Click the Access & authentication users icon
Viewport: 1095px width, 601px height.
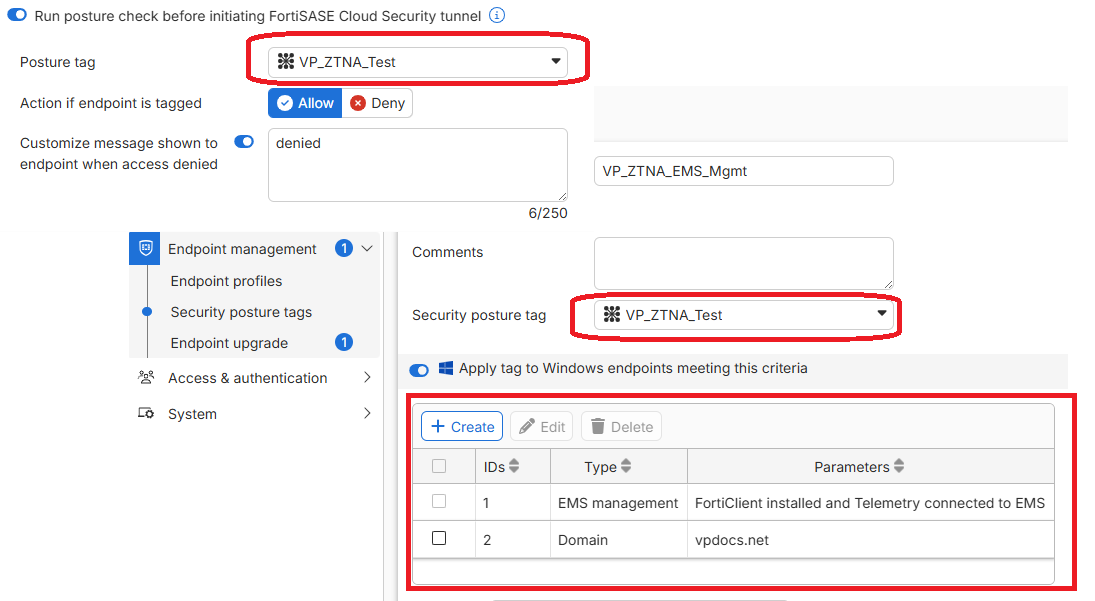click(x=146, y=378)
